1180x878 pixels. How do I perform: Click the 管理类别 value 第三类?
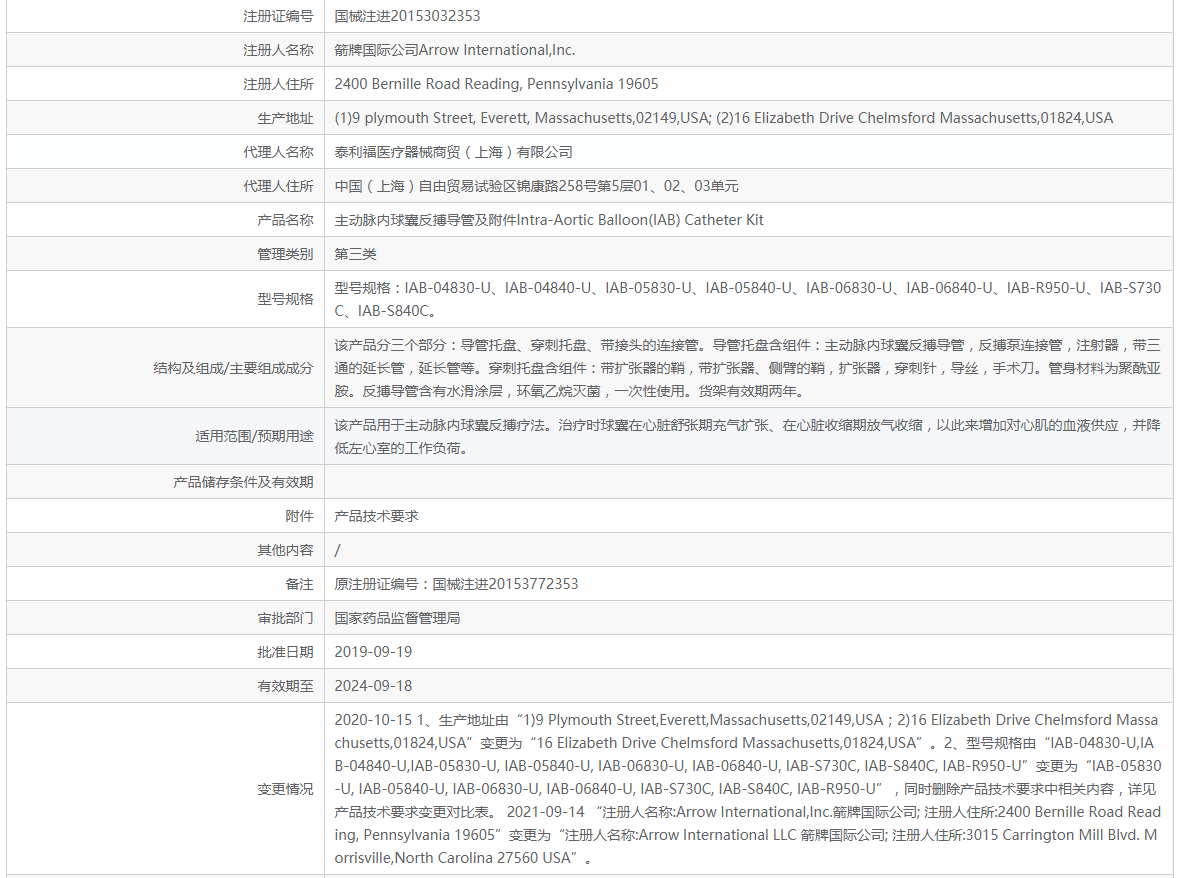tap(355, 254)
